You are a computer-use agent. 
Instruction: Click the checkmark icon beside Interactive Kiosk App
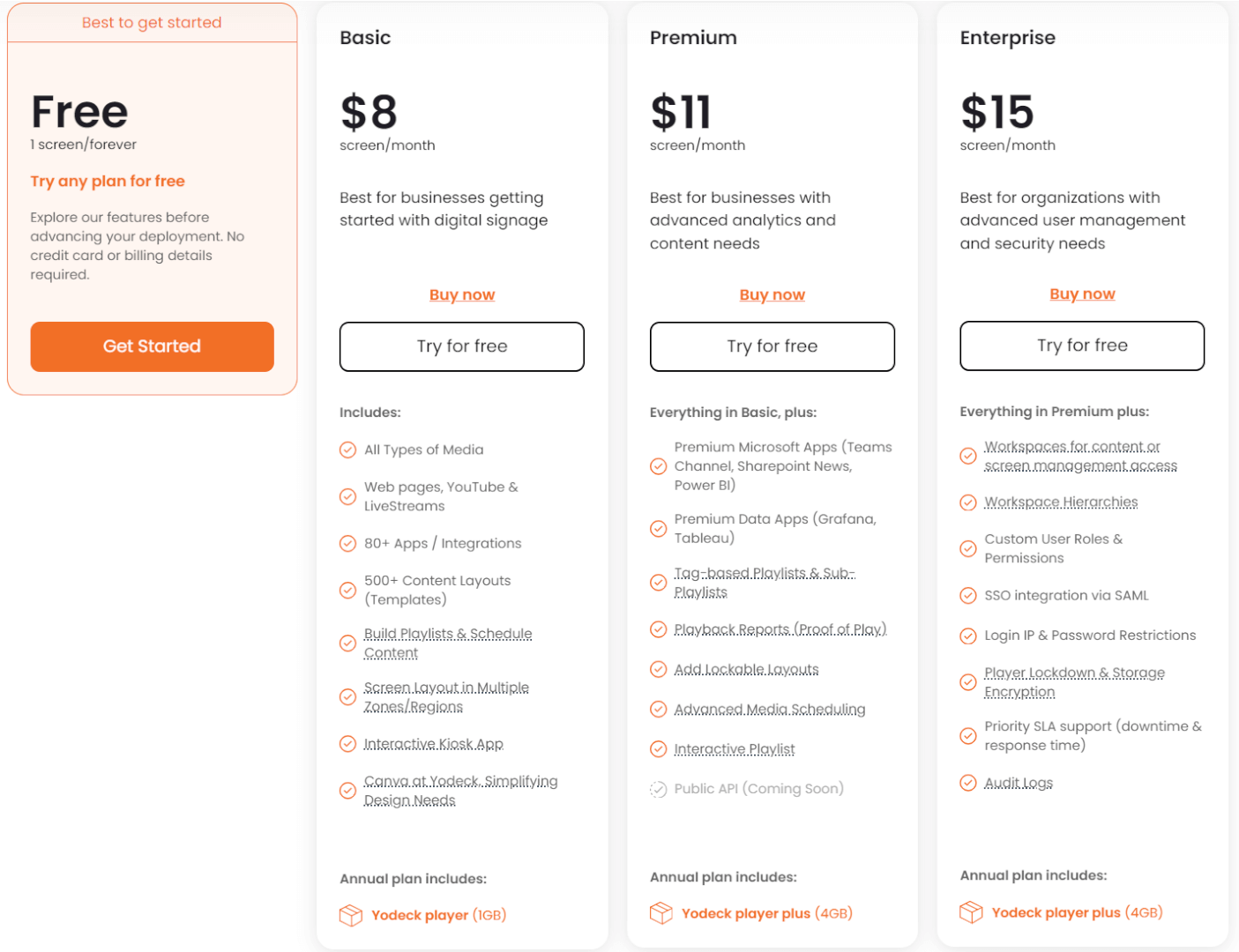pyautogui.click(x=348, y=744)
